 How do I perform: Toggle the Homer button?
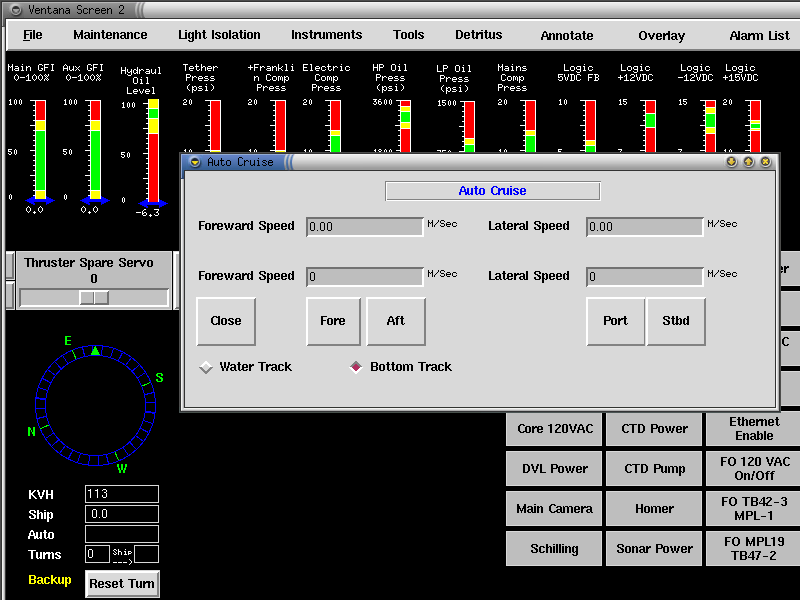pyautogui.click(x=655, y=509)
